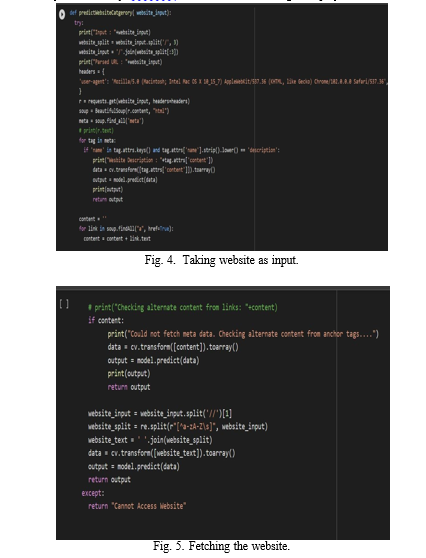Screen dimensions: 426x558
Task: Click the commented print(r.text) line
Action: [96, 131]
